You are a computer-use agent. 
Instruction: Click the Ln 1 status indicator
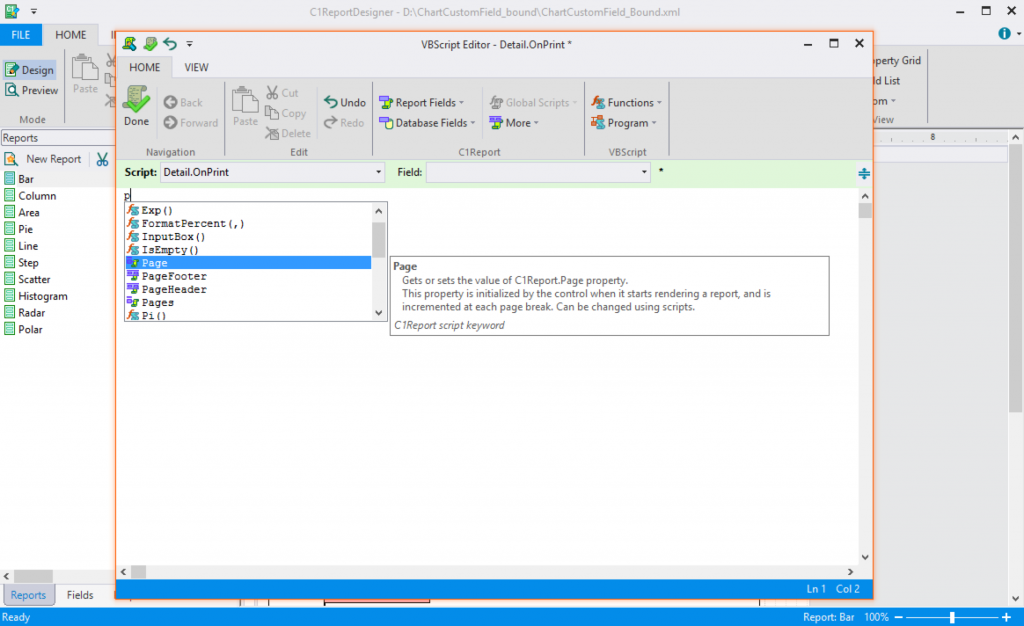tap(816, 589)
